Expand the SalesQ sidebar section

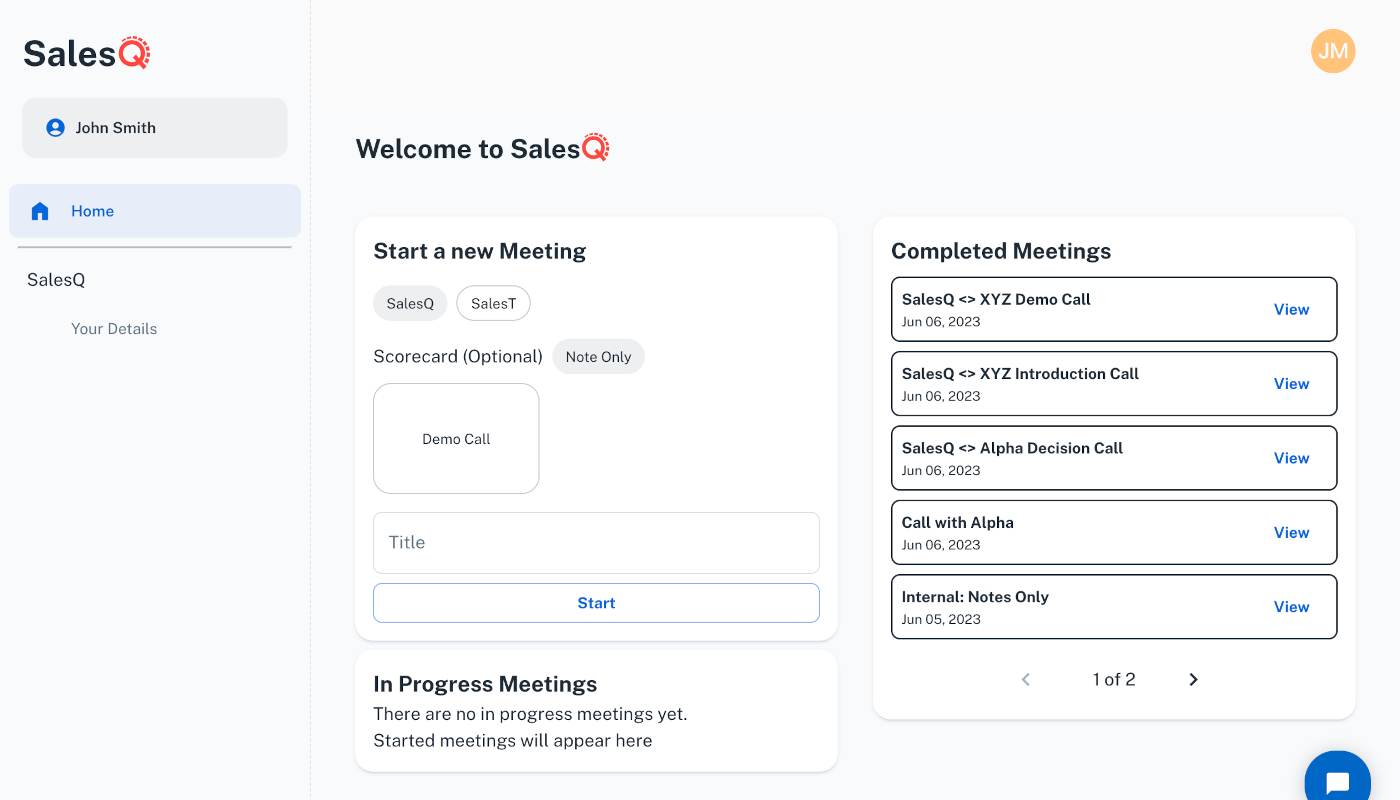pos(56,280)
